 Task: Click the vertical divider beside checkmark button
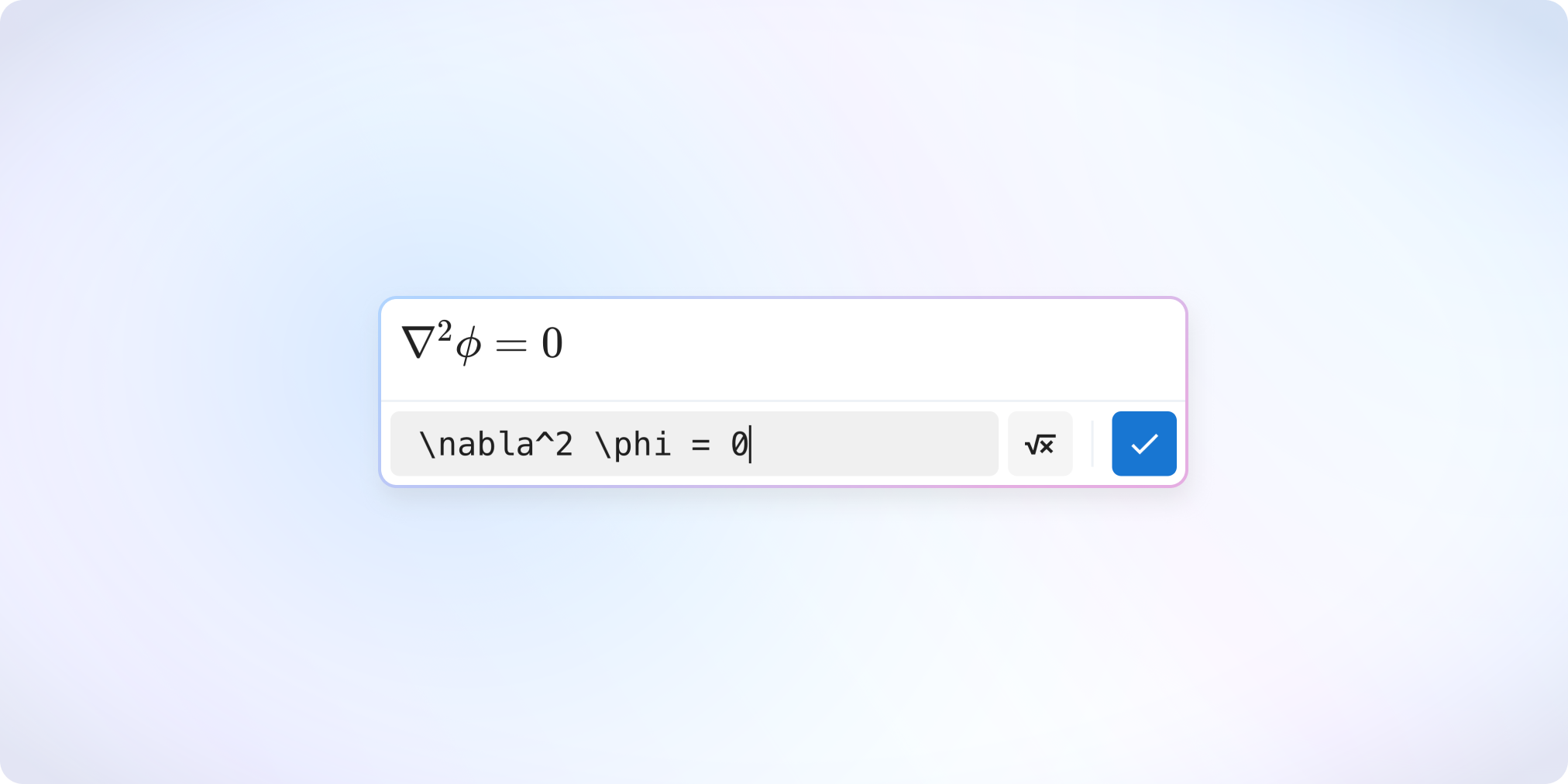[1092, 444]
